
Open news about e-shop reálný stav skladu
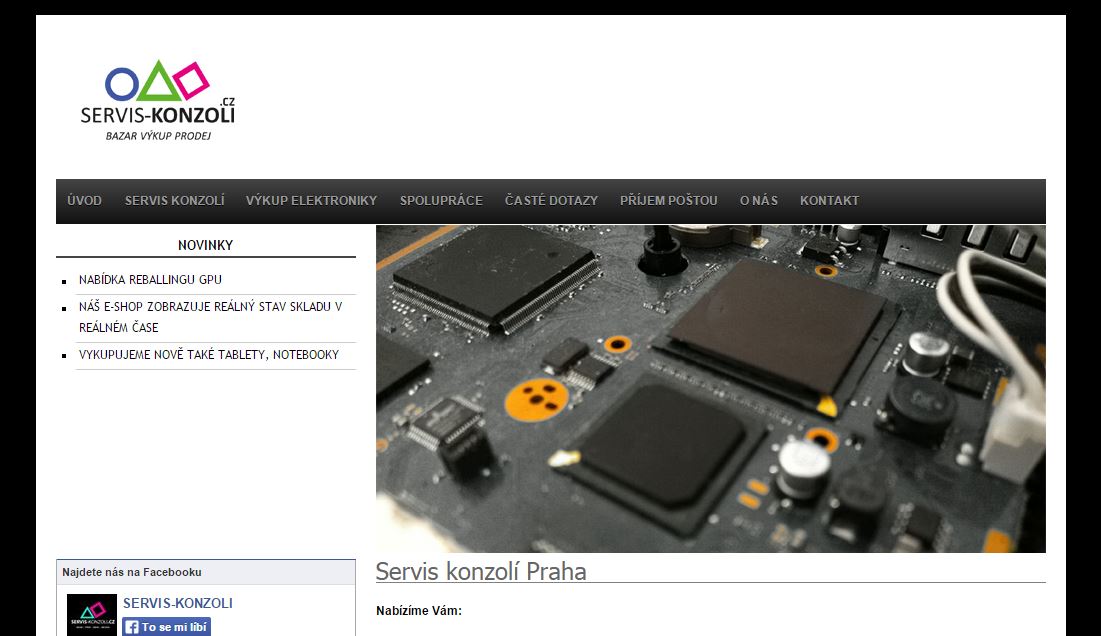(211, 317)
